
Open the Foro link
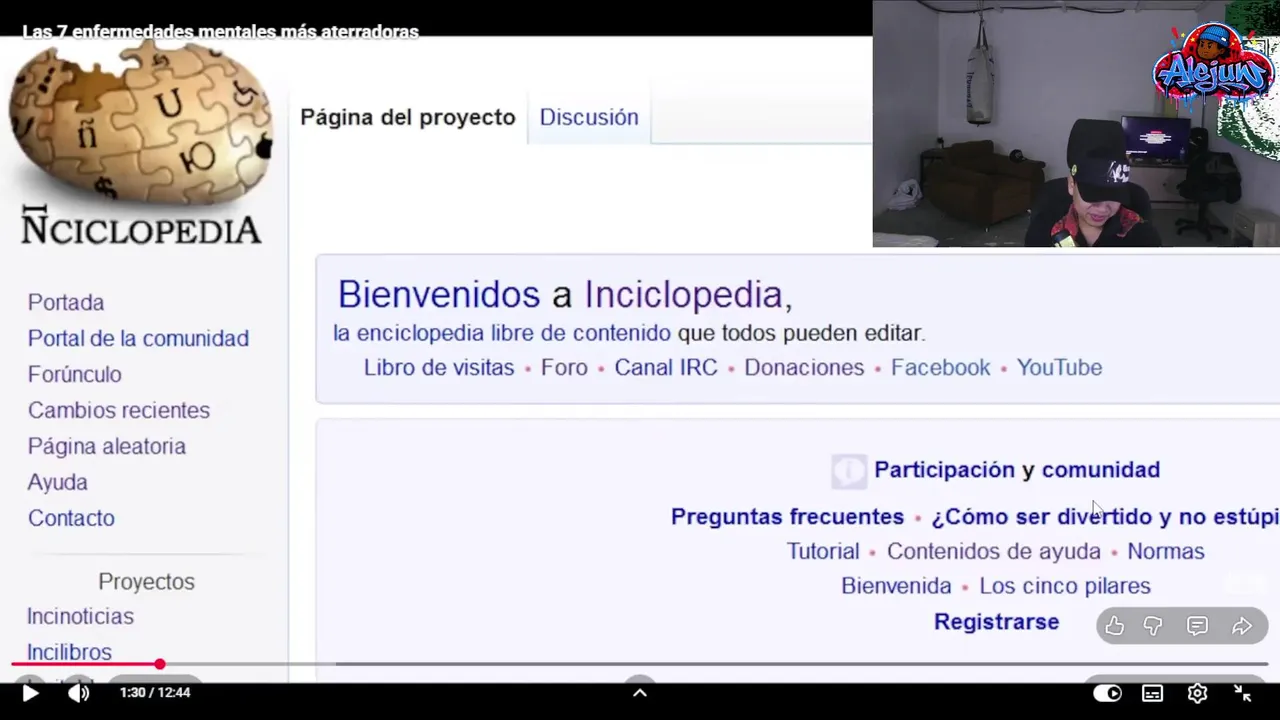(564, 367)
